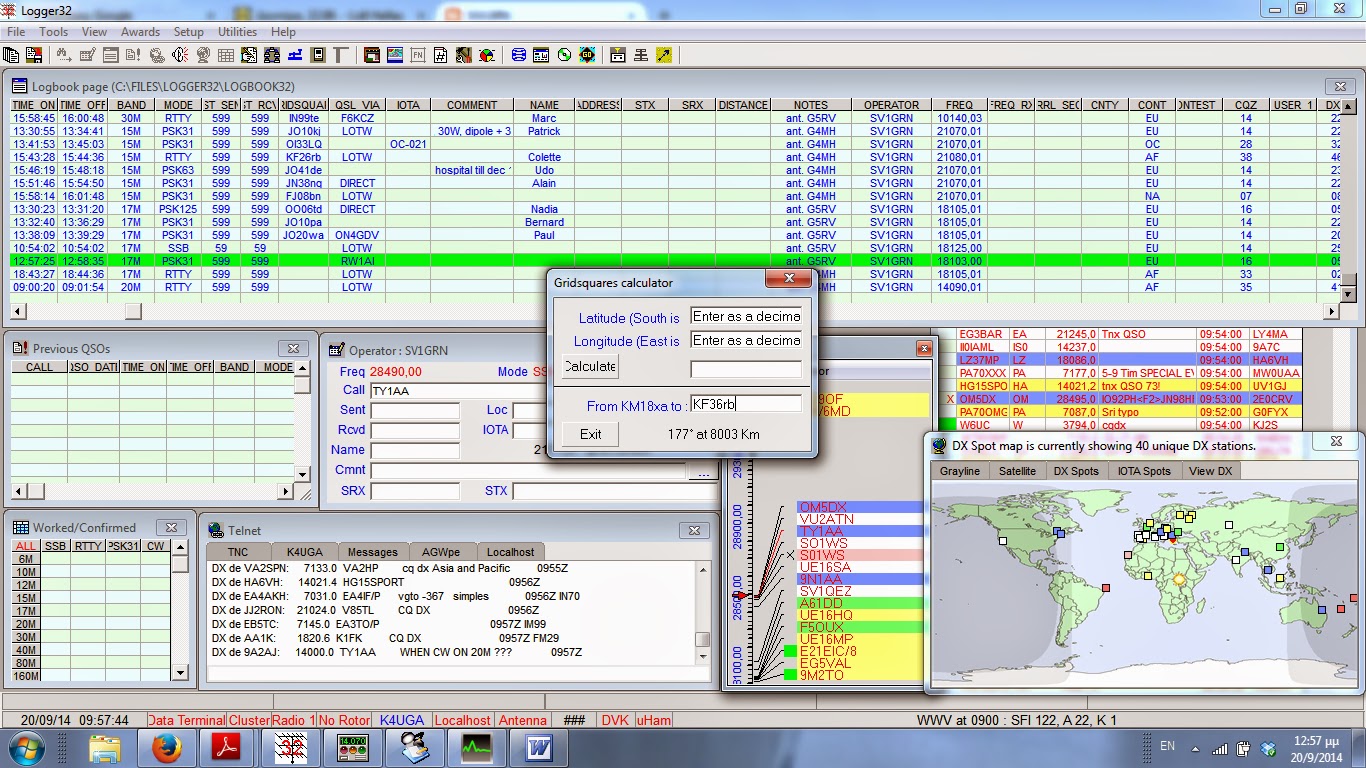The image size is (1366, 768).
Task: Toggle the Cluster status bar indicator
Action: [249, 720]
